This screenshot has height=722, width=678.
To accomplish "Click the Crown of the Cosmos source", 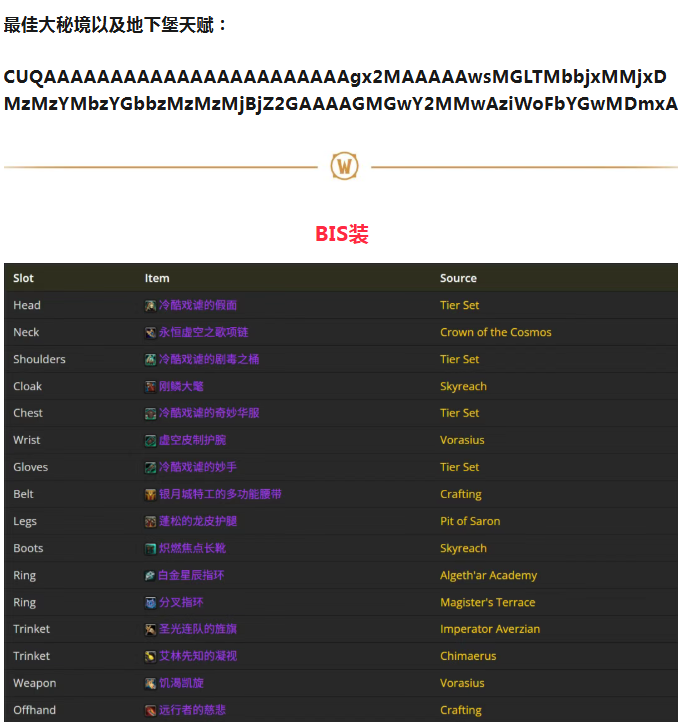I will point(495,332).
